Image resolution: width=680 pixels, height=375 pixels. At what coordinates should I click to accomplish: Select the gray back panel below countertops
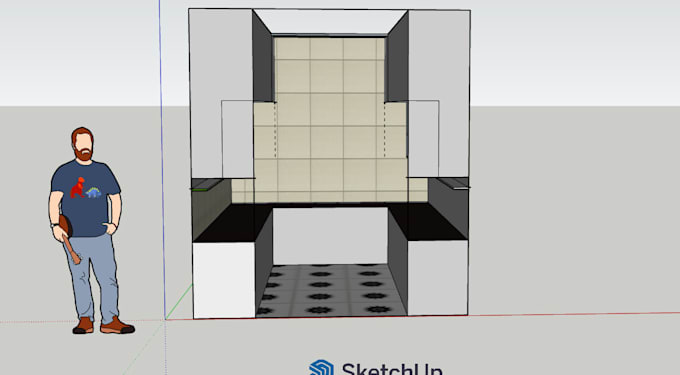[x=330, y=236]
